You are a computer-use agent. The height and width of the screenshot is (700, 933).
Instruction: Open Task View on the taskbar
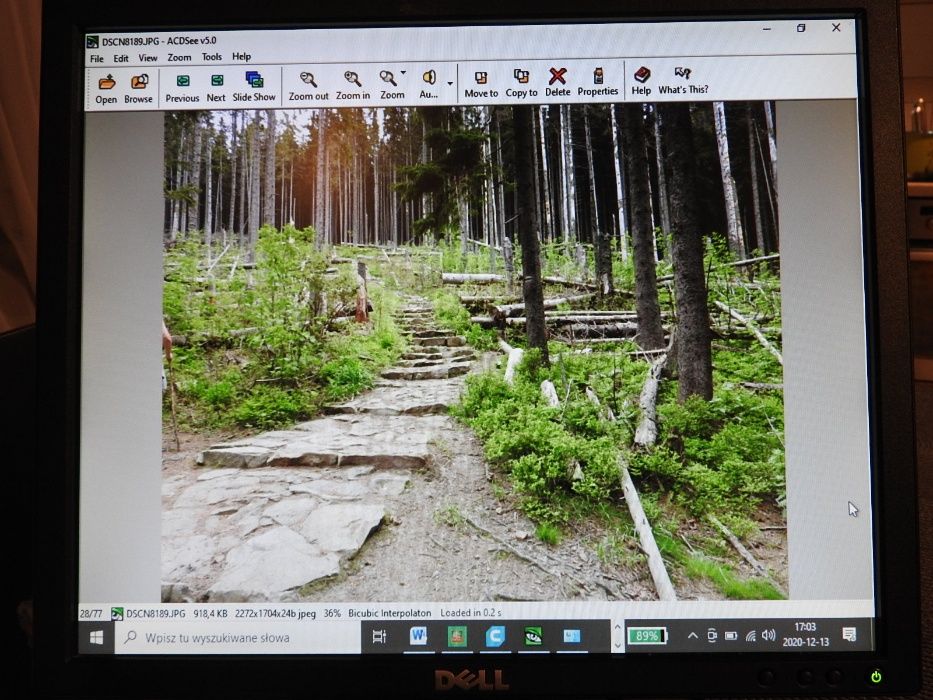(x=379, y=637)
